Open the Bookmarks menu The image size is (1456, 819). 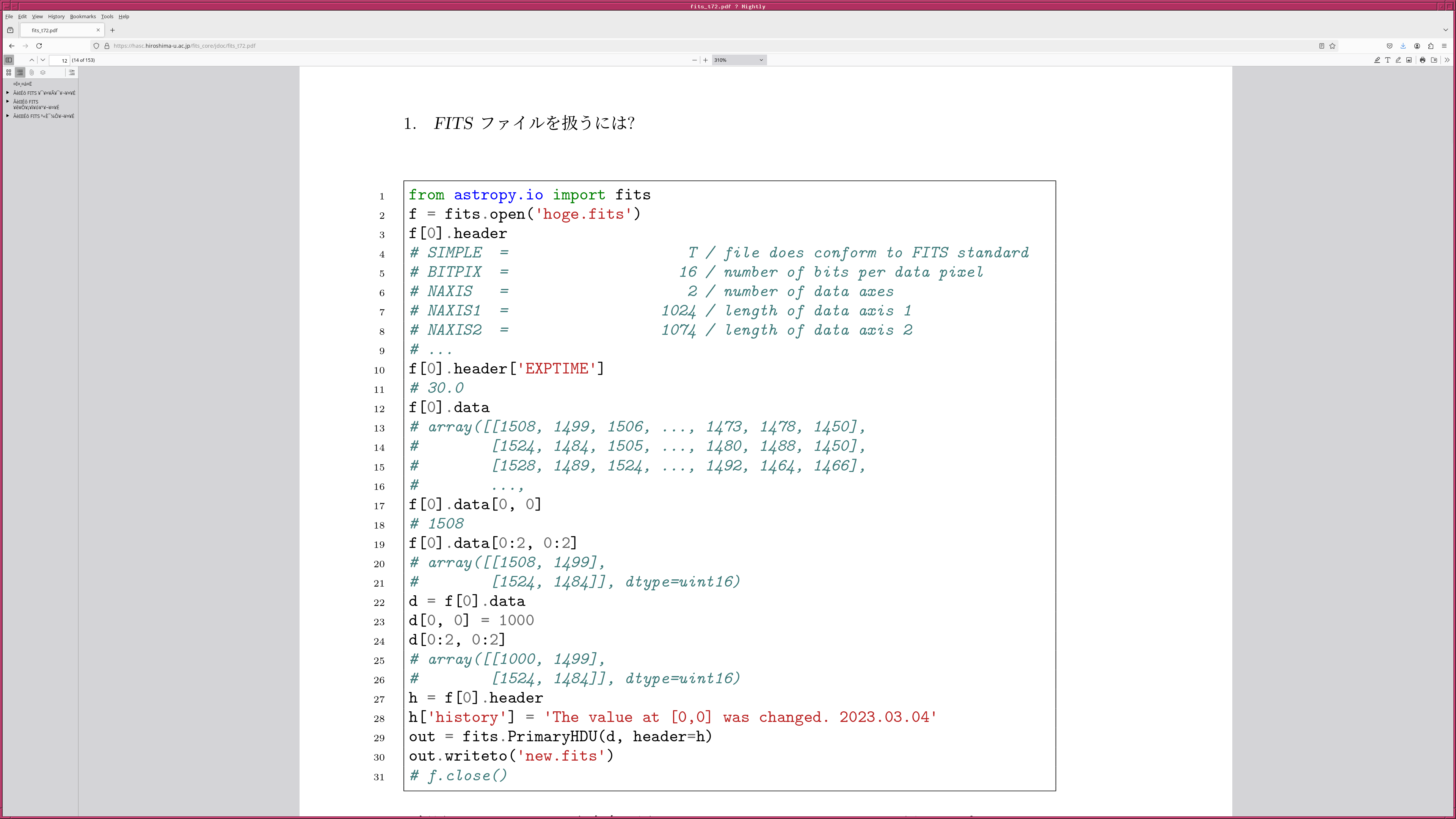coord(83,16)
